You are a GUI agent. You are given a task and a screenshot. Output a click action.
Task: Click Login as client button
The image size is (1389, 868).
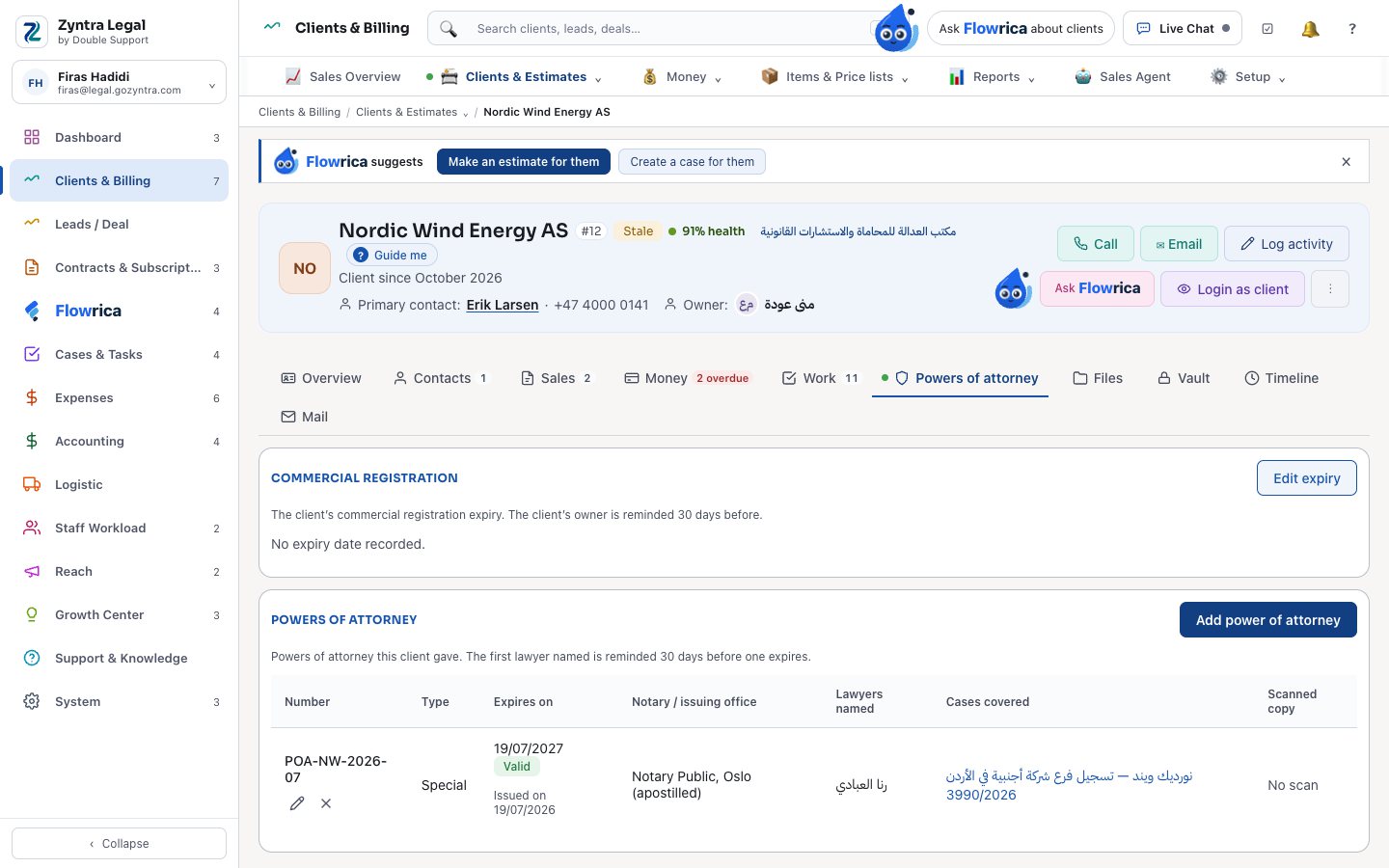coord(1232,288)
